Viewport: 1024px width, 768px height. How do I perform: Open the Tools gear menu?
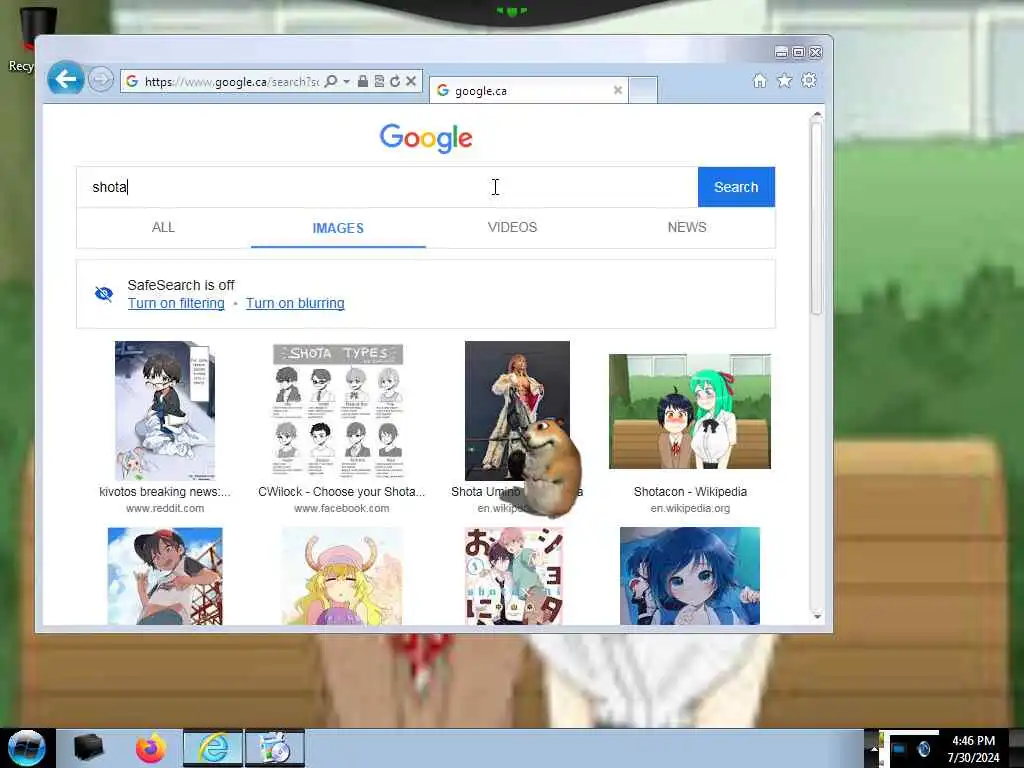click(809, 80)
